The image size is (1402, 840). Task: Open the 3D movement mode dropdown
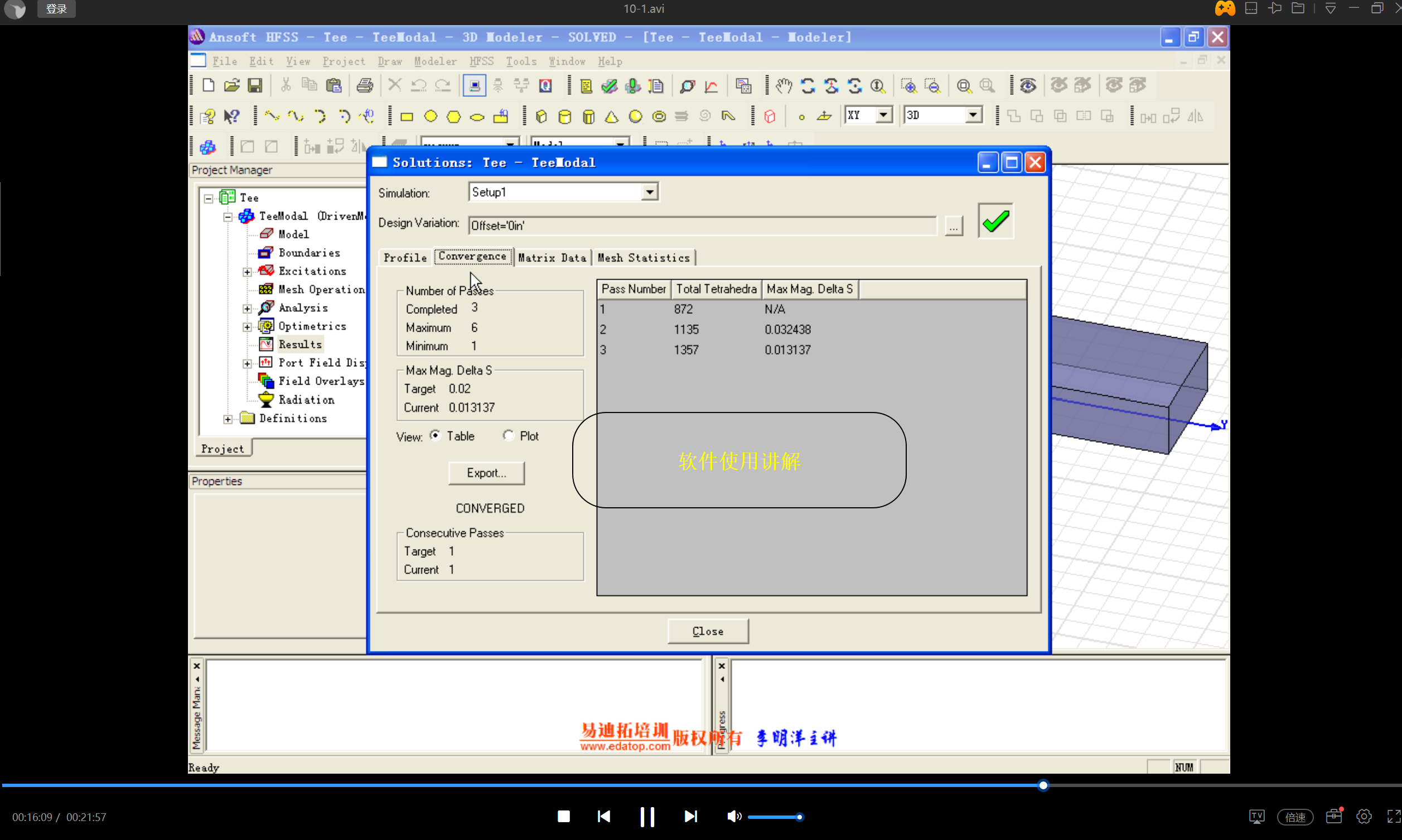coord(973,115)
